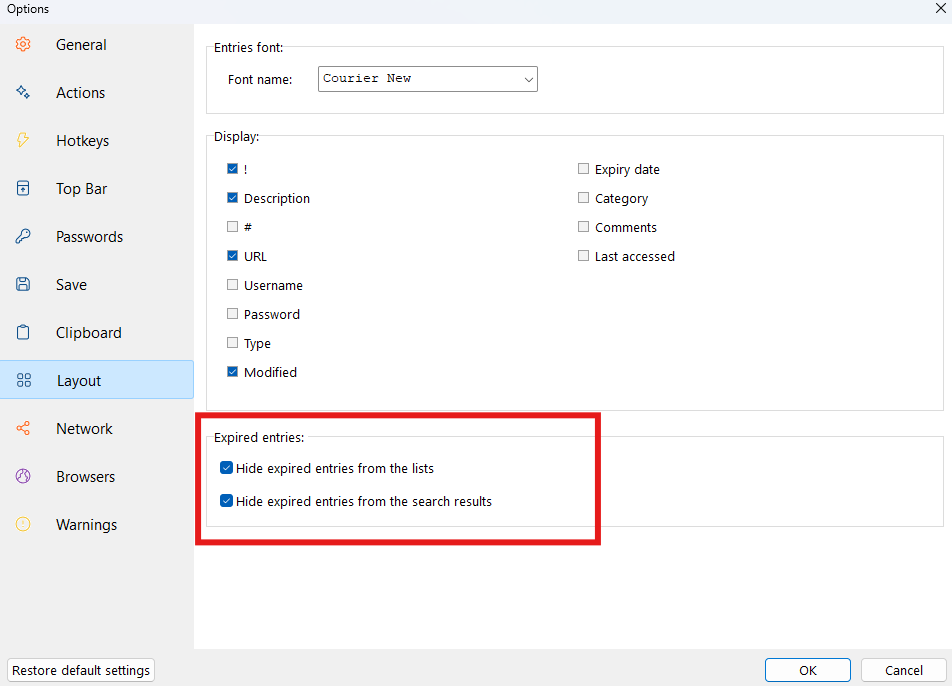Click the Cancel button
952x686 pixels.
pyautogui.click(x=903, y=670)
